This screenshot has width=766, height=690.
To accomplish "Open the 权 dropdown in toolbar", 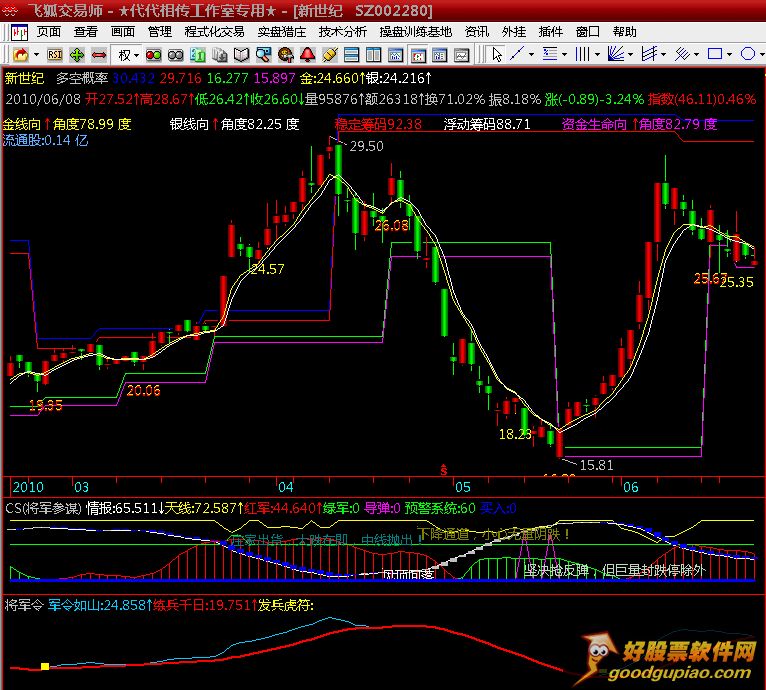I will [x=127, y=54].
